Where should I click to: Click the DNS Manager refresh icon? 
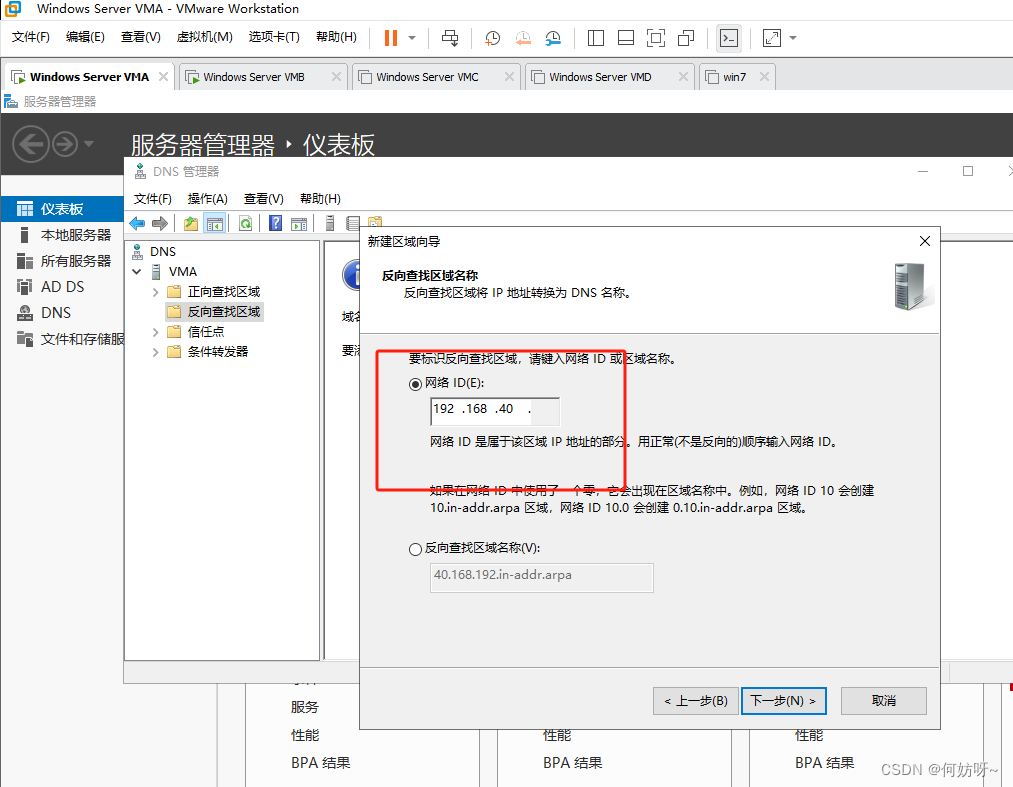[245, 223]
